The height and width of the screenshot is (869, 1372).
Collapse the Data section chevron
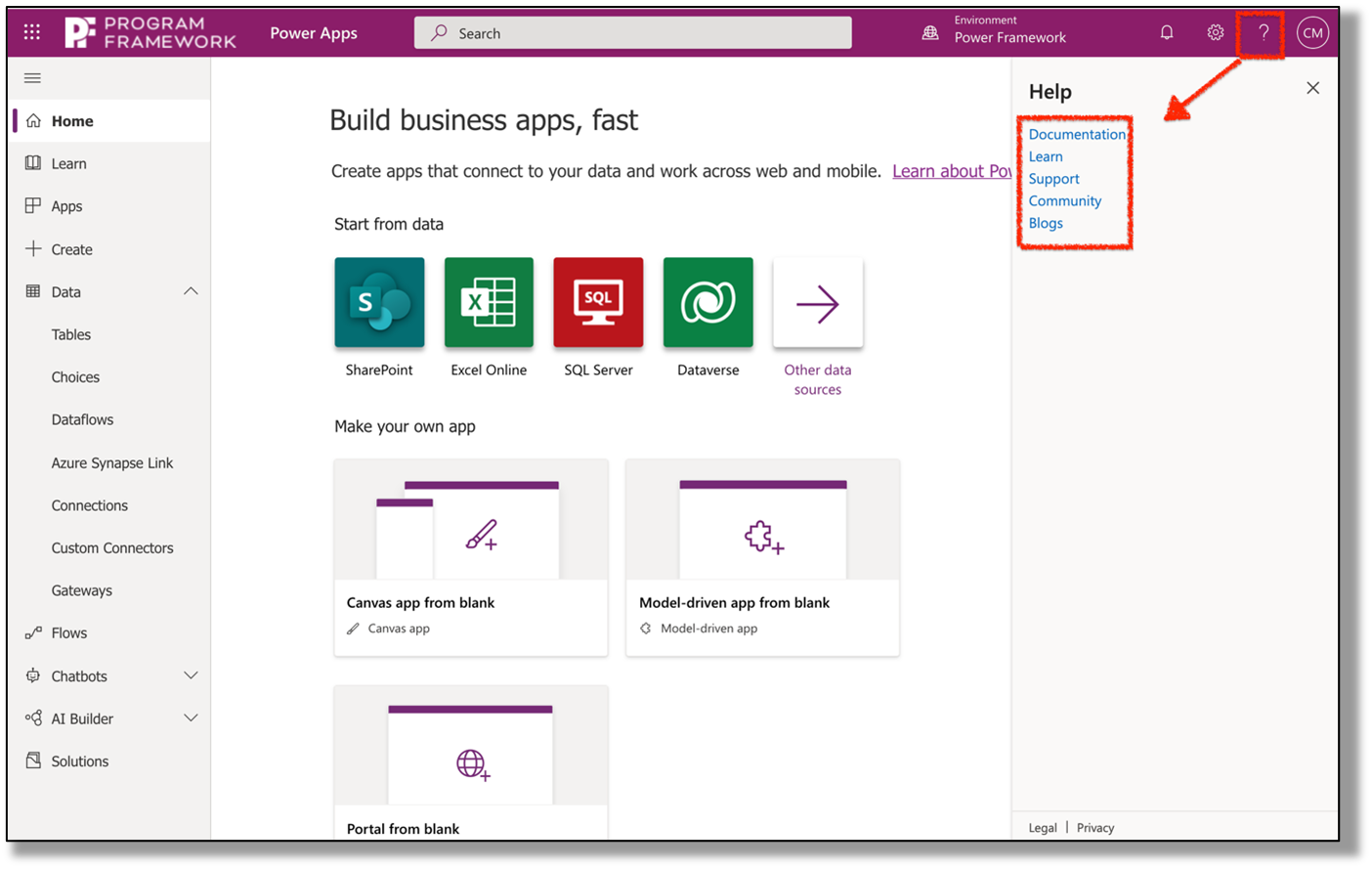pyautogui.click(x=191, y=291)
